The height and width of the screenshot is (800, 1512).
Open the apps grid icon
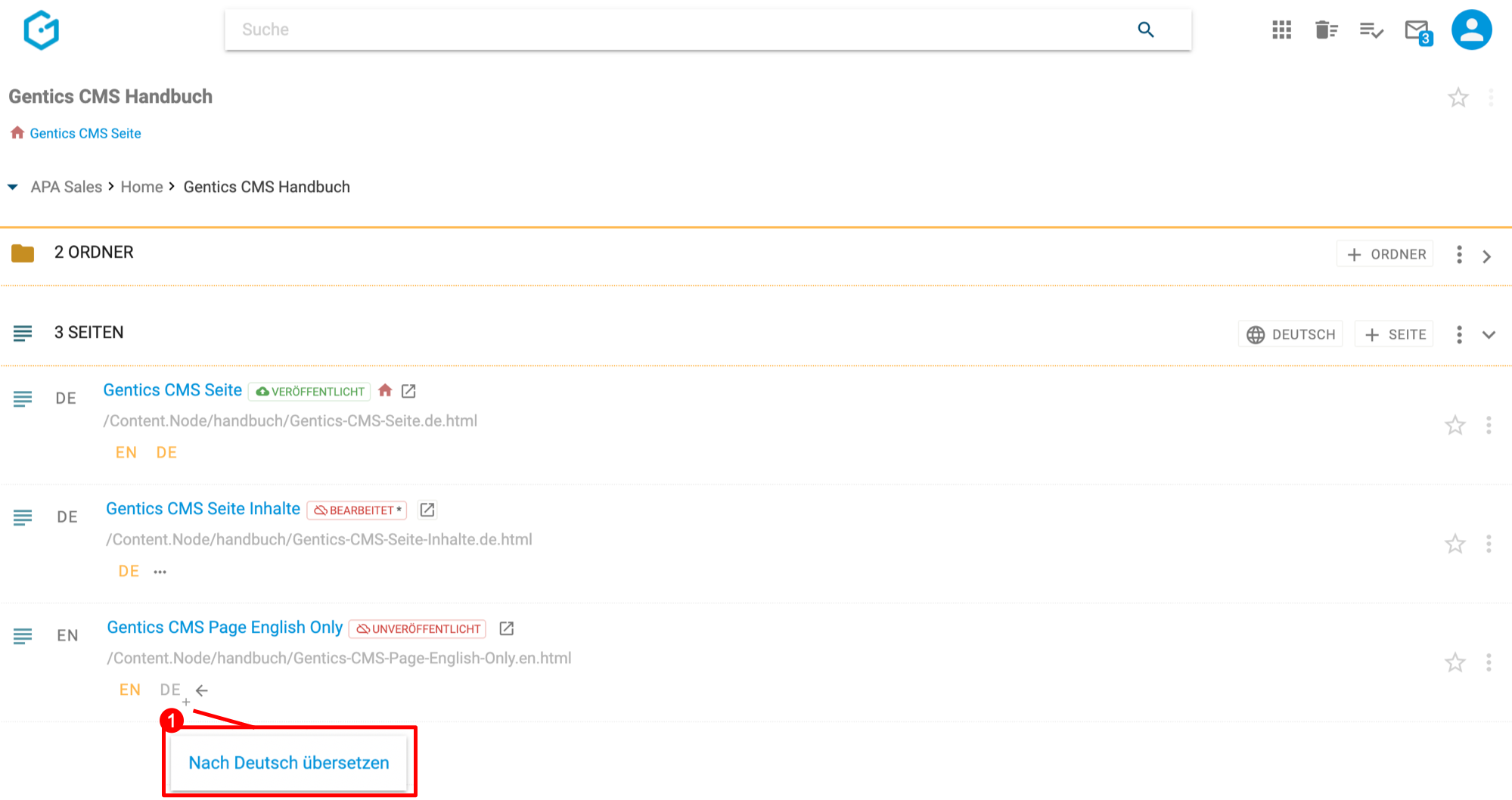click(1281, 29)
